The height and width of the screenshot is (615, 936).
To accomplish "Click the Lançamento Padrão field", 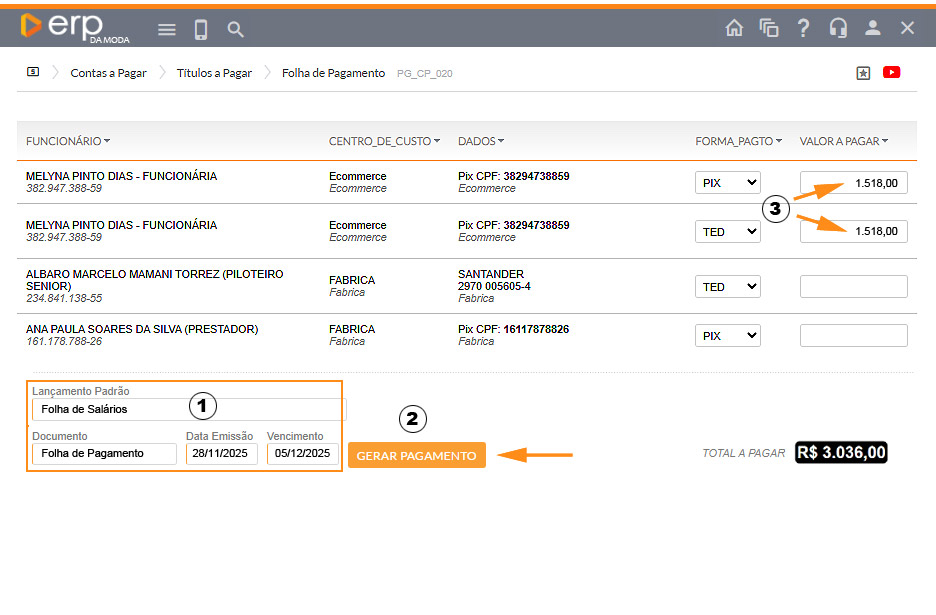I will pyautogui.click(x=188, y=409).
